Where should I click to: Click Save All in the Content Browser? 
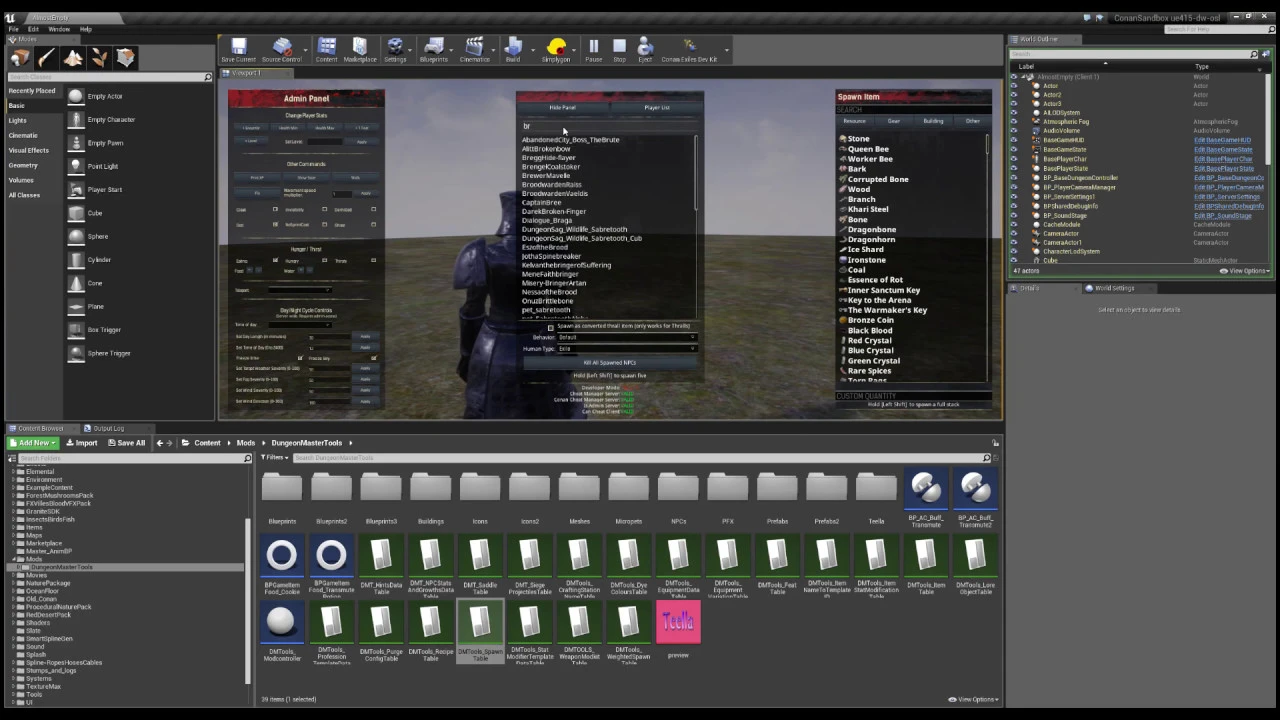125,443
